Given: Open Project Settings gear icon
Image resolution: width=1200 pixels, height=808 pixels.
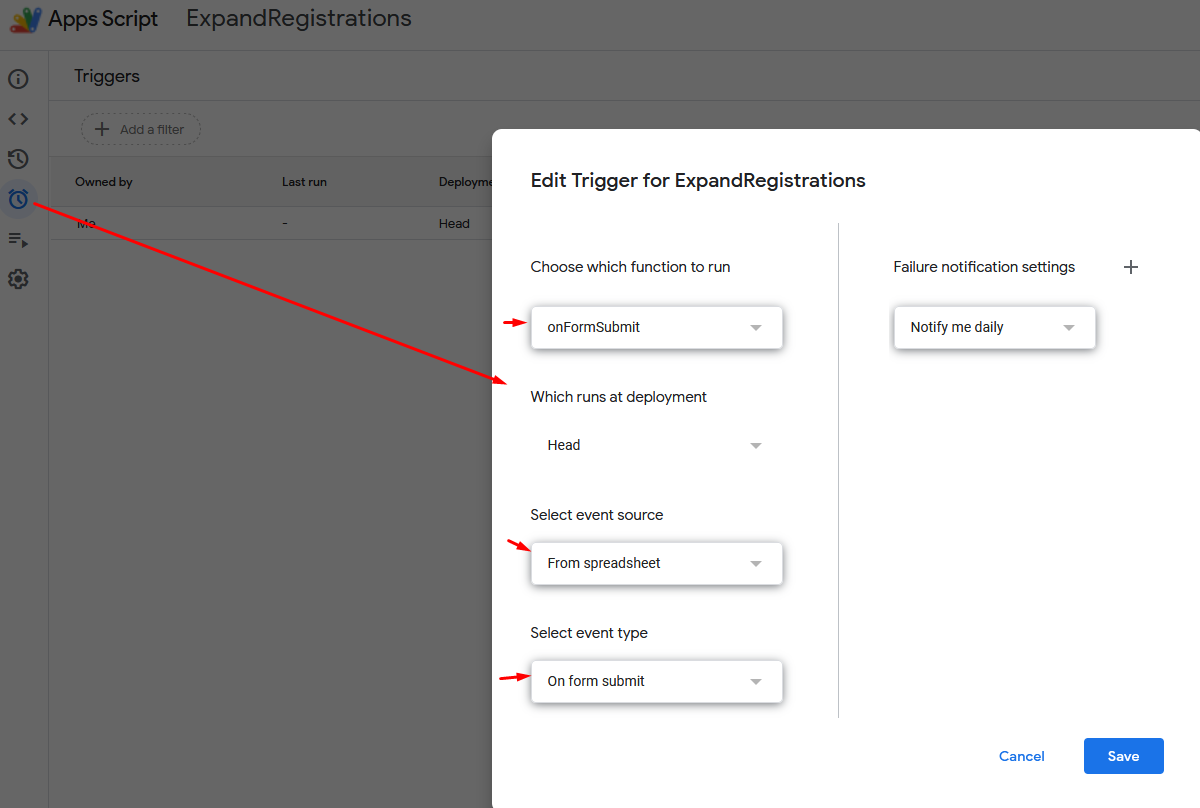Looking at the screenshot, I should click(18, 279).
